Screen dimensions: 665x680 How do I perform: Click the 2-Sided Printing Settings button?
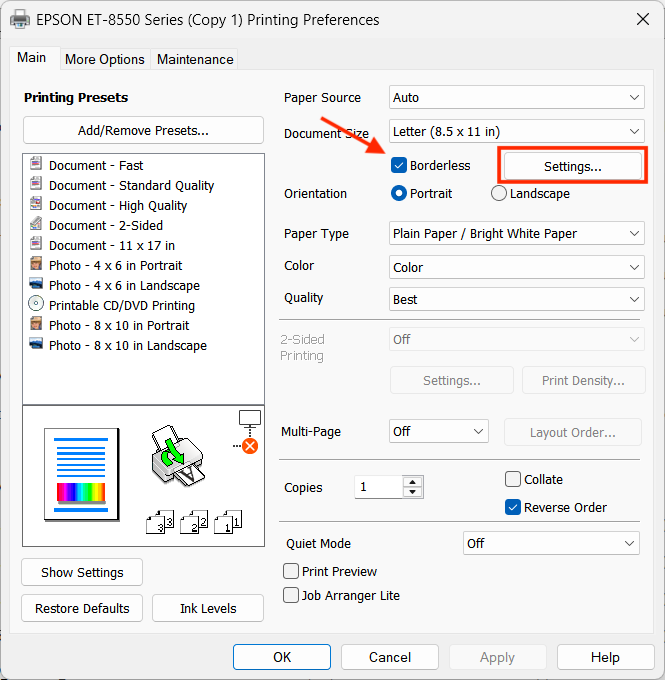click(x=452, y=380)
